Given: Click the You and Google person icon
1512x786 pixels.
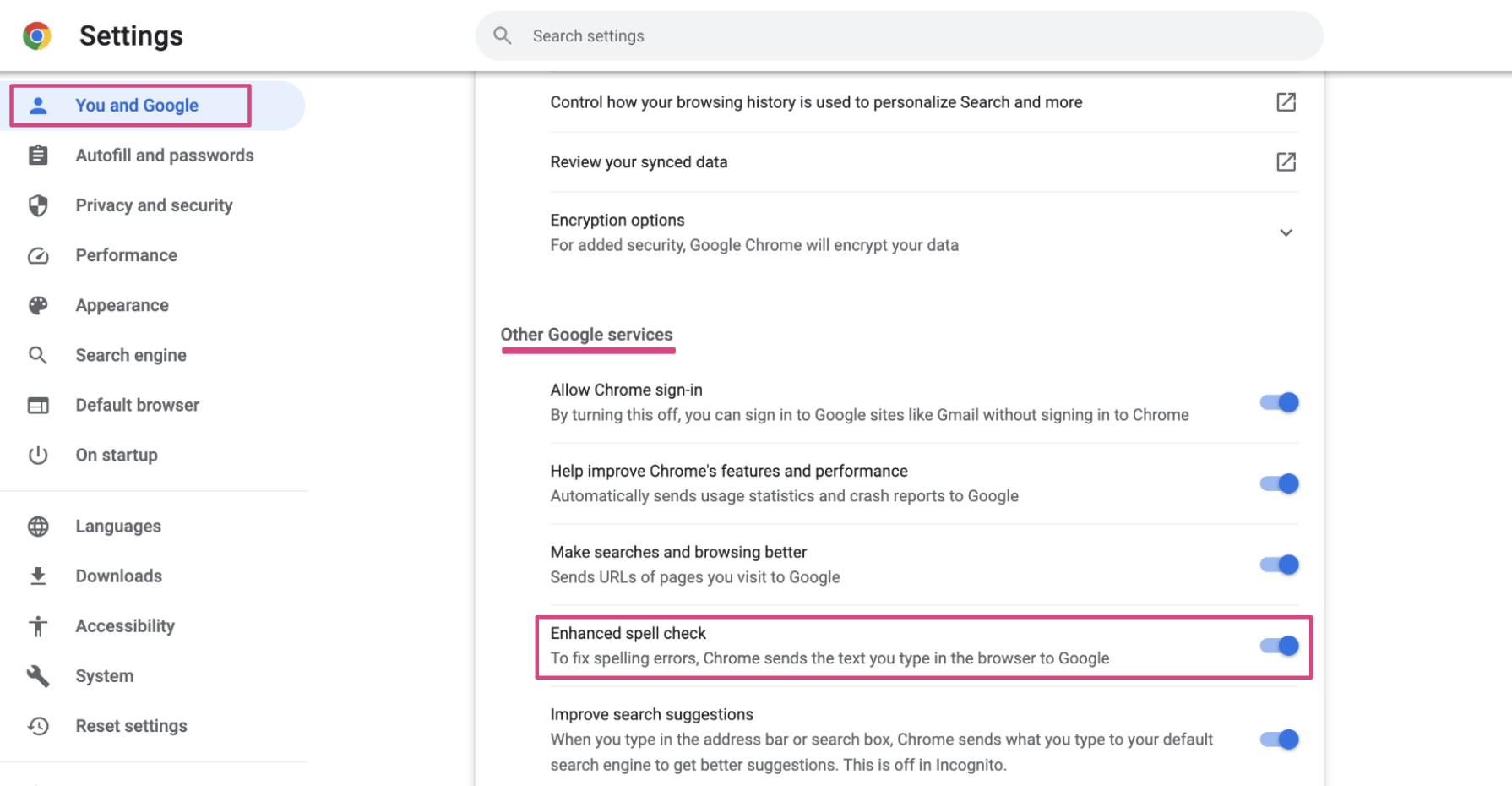Looking at the screenshot, I should (38, 106).
